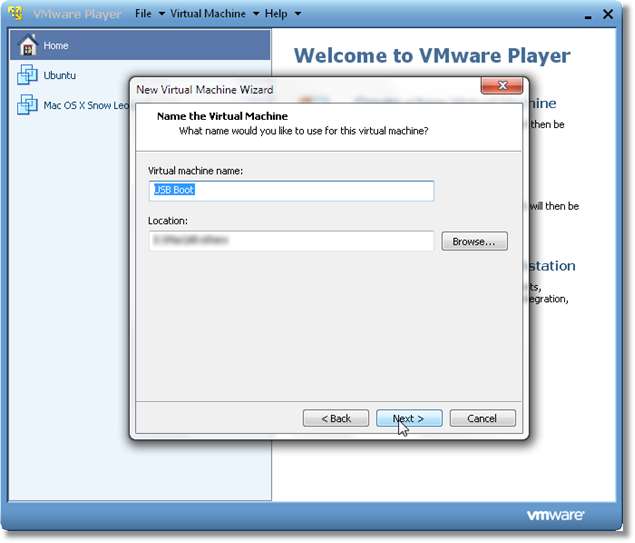The width and height of the screenshot is (635, 543).
Task: Close the VMware Player main window
Action: pos(608,14)
